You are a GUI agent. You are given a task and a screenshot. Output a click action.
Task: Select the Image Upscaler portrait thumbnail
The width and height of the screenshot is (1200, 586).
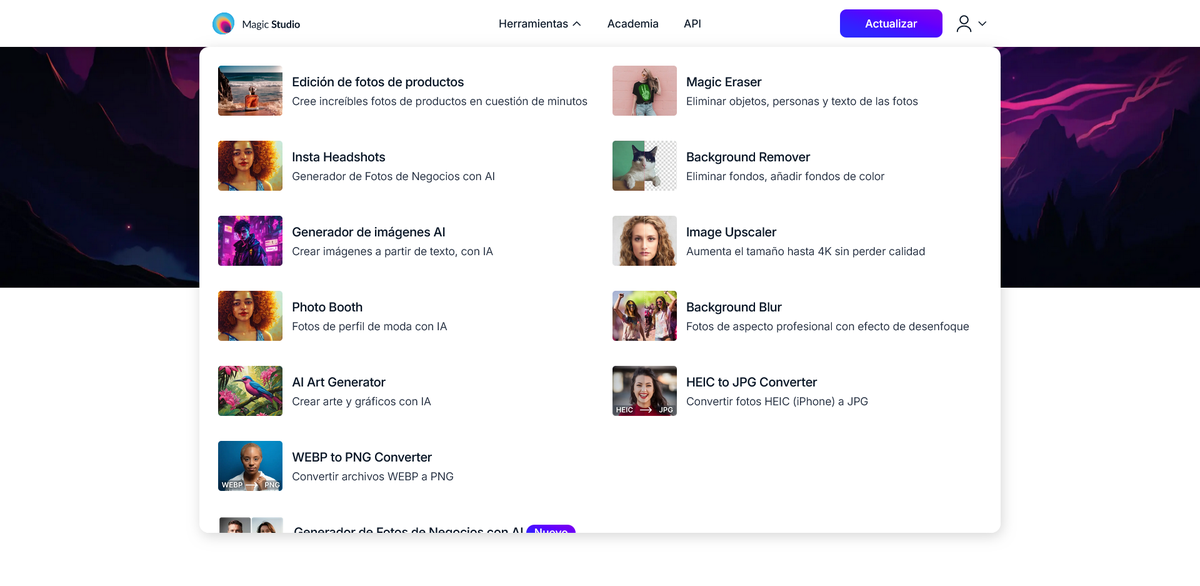(x=644, y=240)
